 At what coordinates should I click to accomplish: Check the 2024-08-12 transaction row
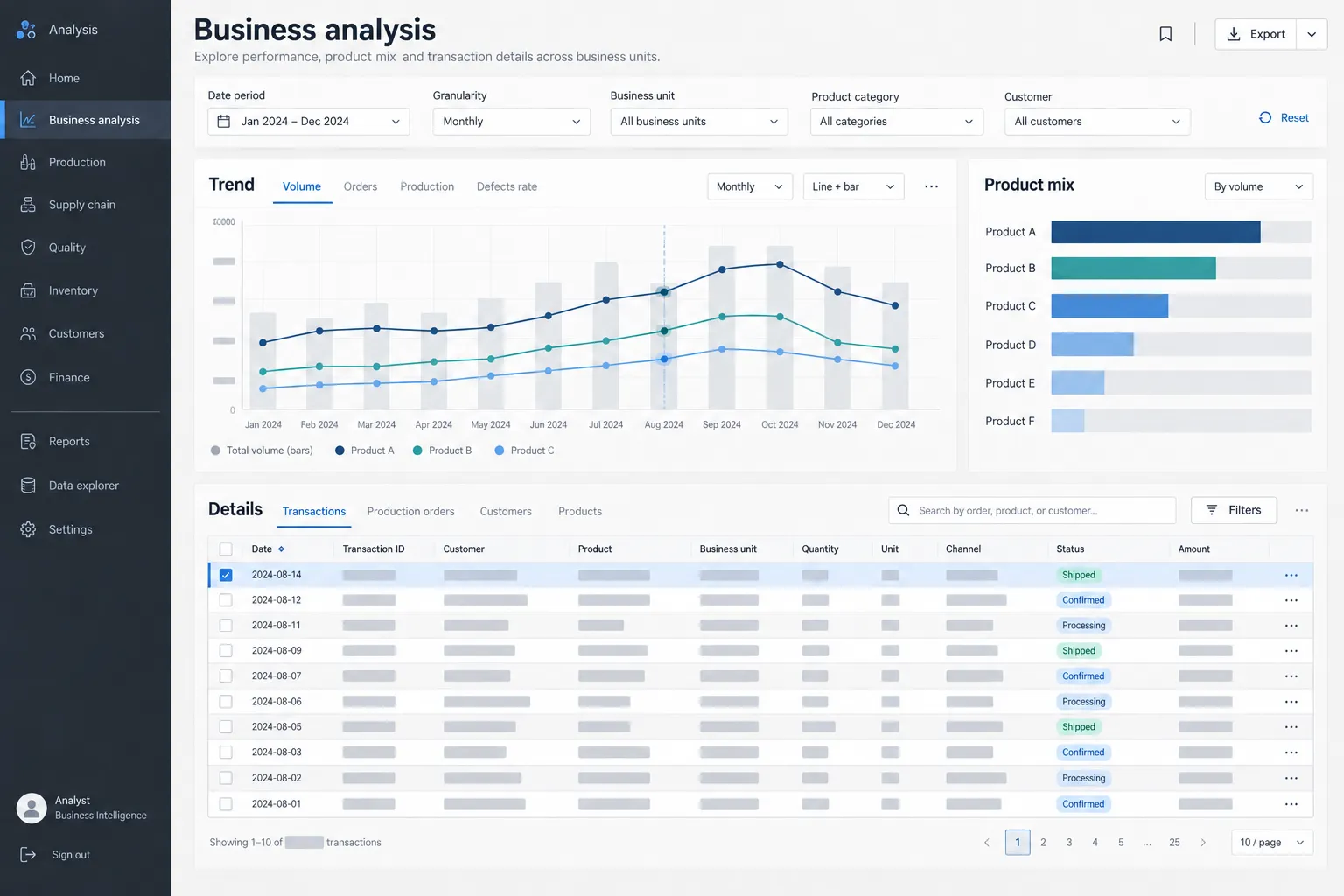(x=226, y=600)
